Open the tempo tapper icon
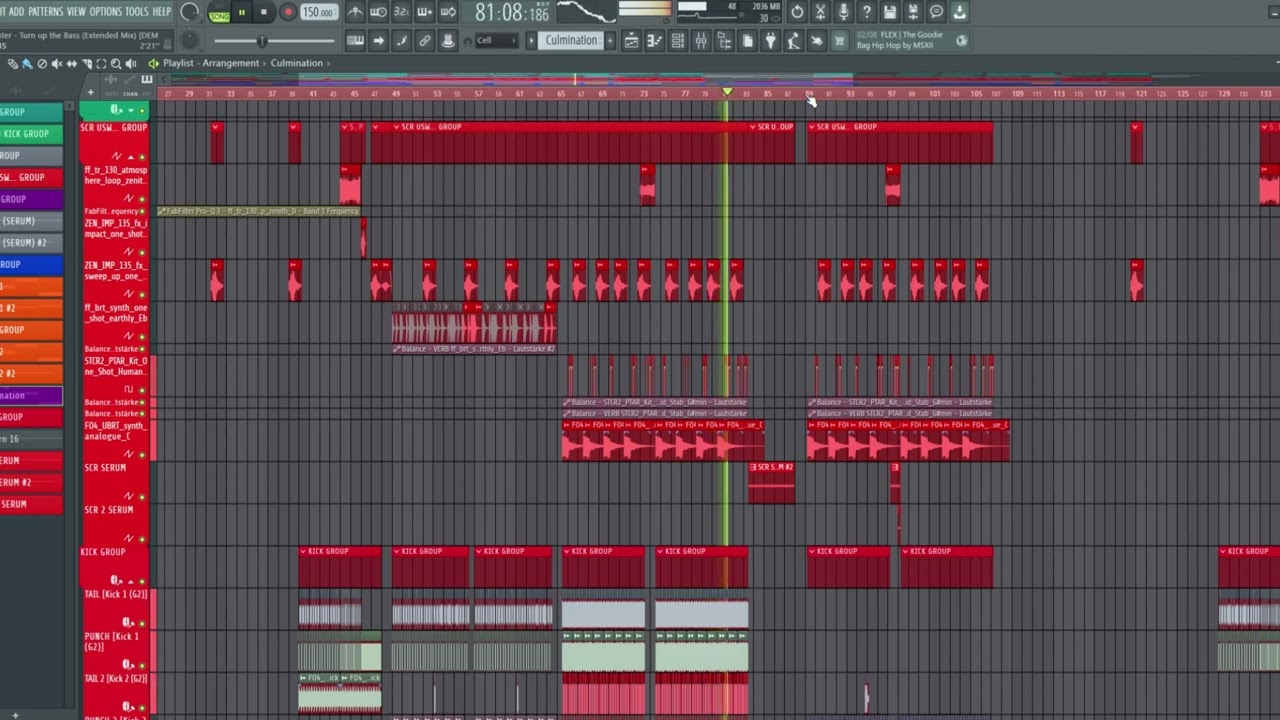The width and height of the screenshot is (1280, 720). (x=794, y=40)
